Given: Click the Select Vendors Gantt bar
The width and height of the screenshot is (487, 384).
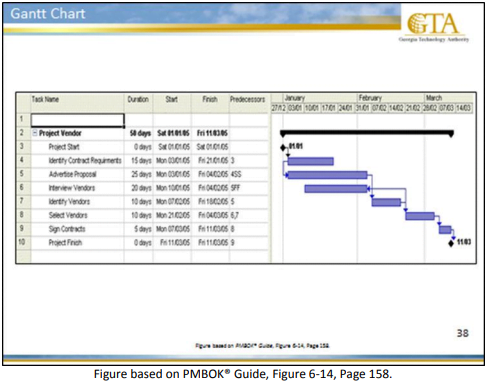Looking at the screenshot, I should point(420,216).
